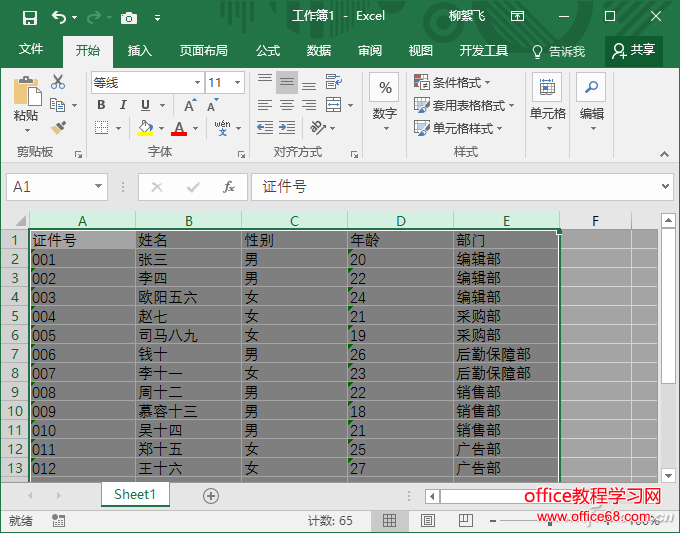This screenshot has height=533, width=680.
Task: Add a new sheet with plus icon
Action: (x=210, y=495)
